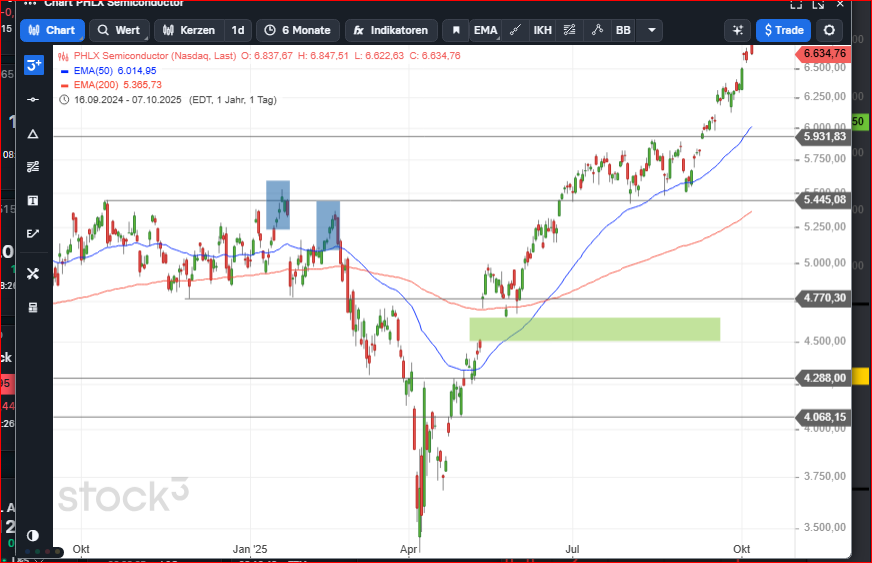
Task: Toggle the IKH Ichimoku indicator button
Action: pyautogui.click(x=542, y=30)
